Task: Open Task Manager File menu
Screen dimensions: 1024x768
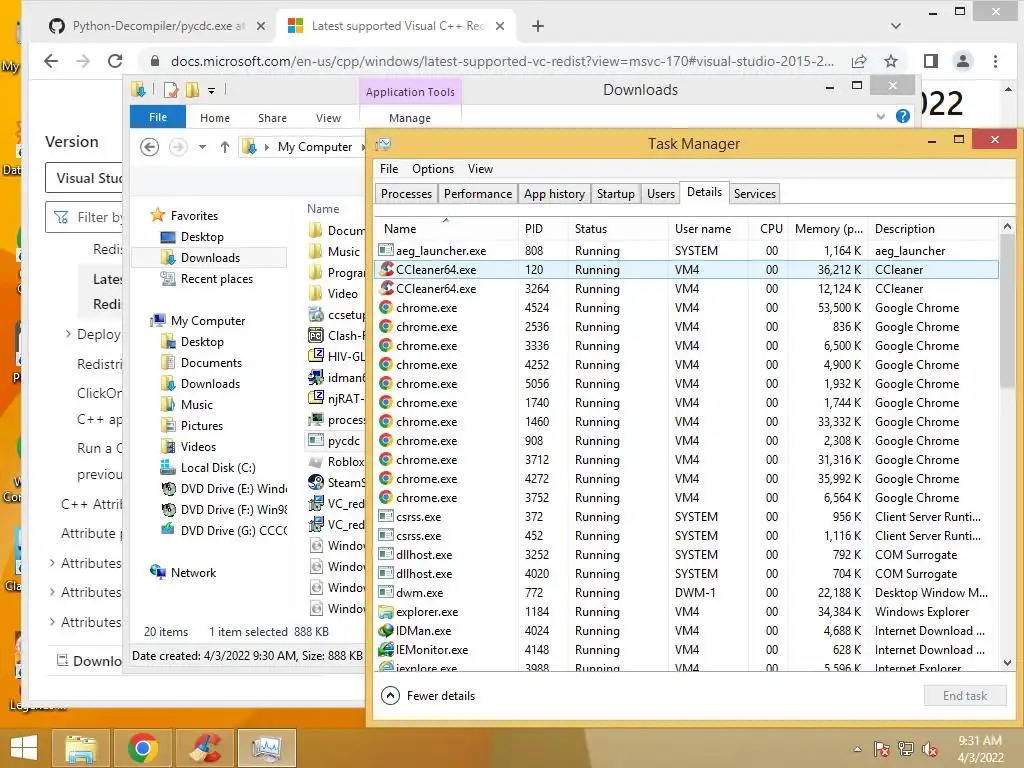Action: pos(389,168)
